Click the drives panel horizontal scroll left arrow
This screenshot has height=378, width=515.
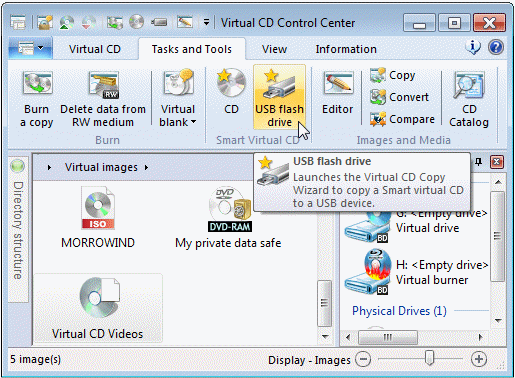pyautogui.click(x=348, y=337)
